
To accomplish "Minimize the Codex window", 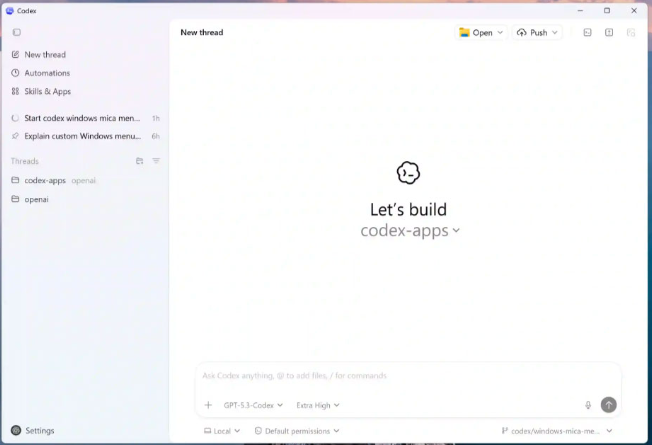I will (580, 10).
